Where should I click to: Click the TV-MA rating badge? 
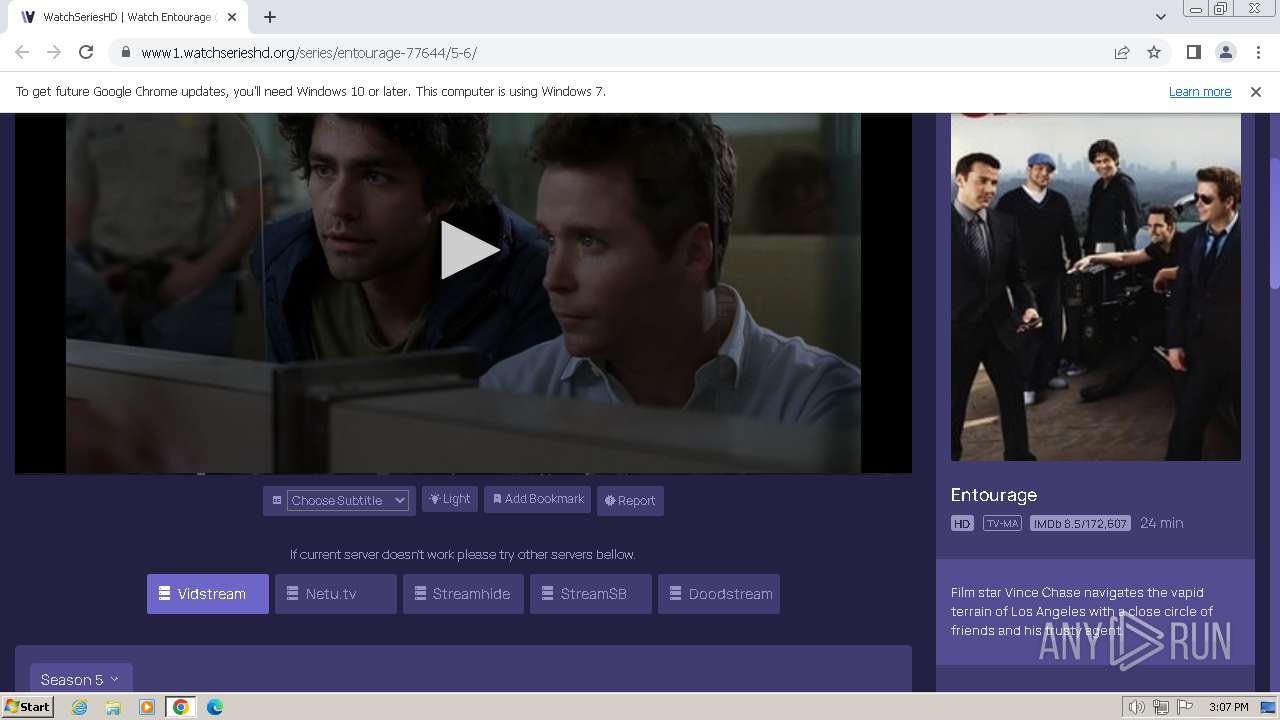coord(1002,524)
